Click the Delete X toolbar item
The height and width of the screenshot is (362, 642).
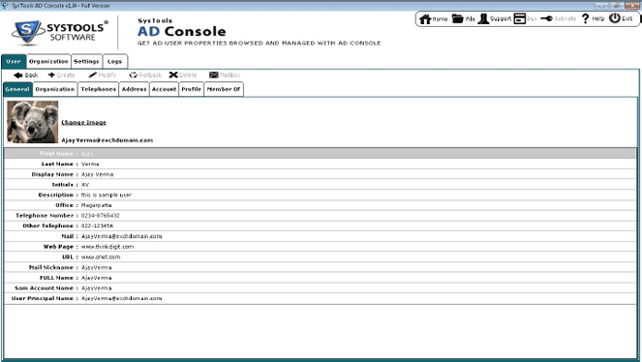[x=183, y=75]
